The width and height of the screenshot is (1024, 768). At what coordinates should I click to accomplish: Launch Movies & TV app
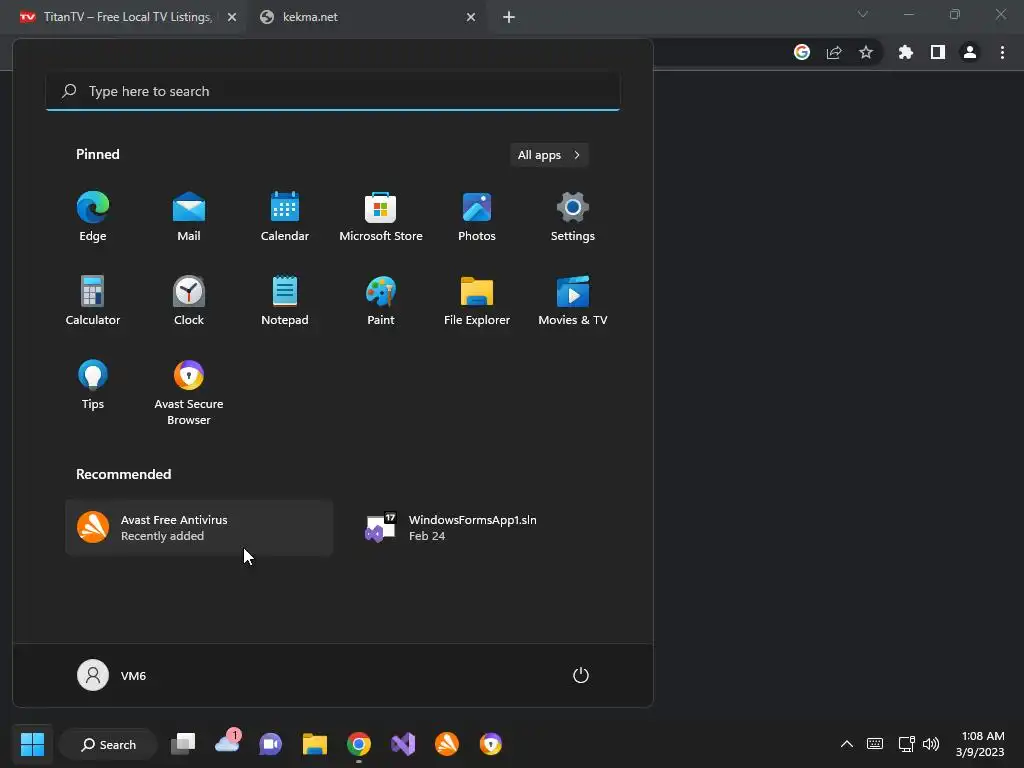click(573, 300)
